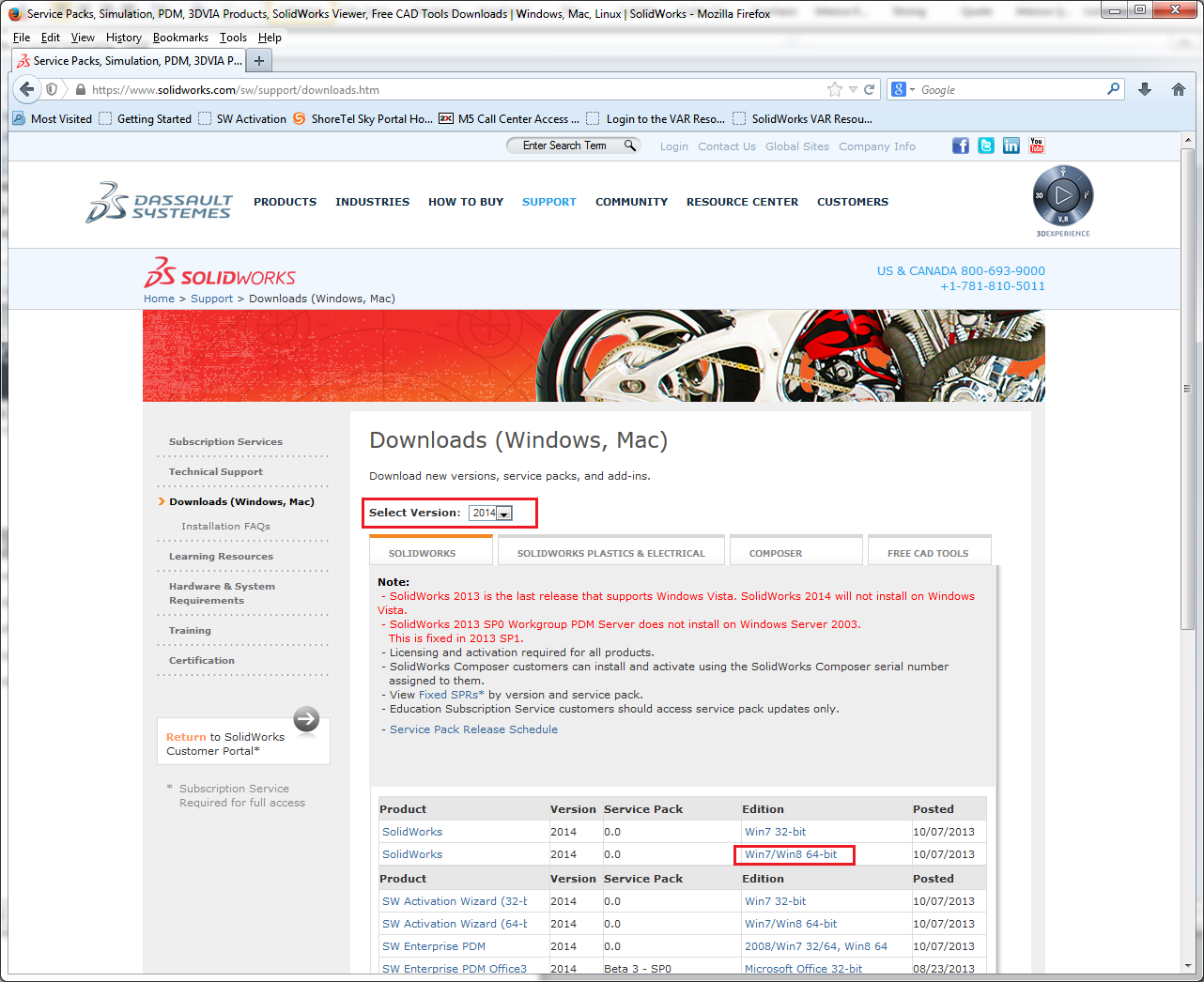Open the SW Enterprise PDM product link
This screenshot has width=1204, height=982.
click(x=434, y=946)
